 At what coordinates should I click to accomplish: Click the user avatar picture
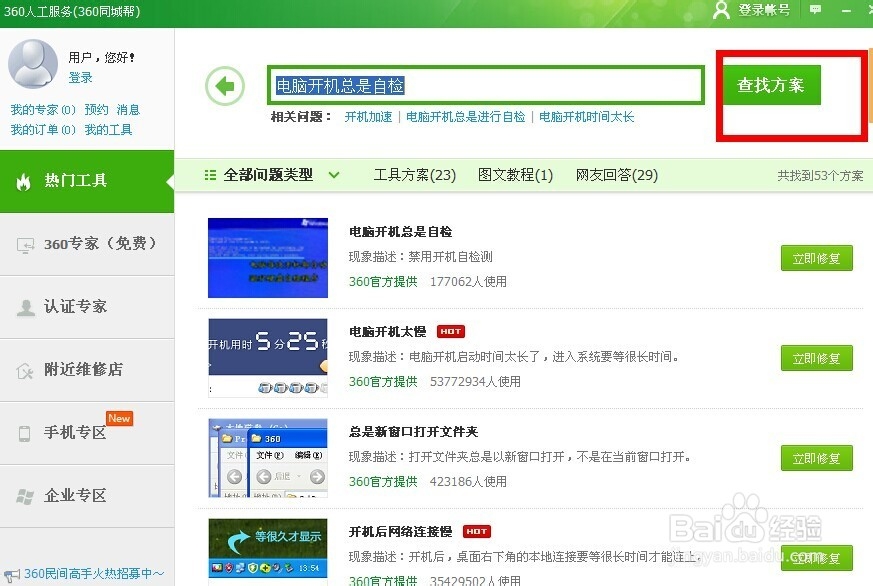(33, 64)
